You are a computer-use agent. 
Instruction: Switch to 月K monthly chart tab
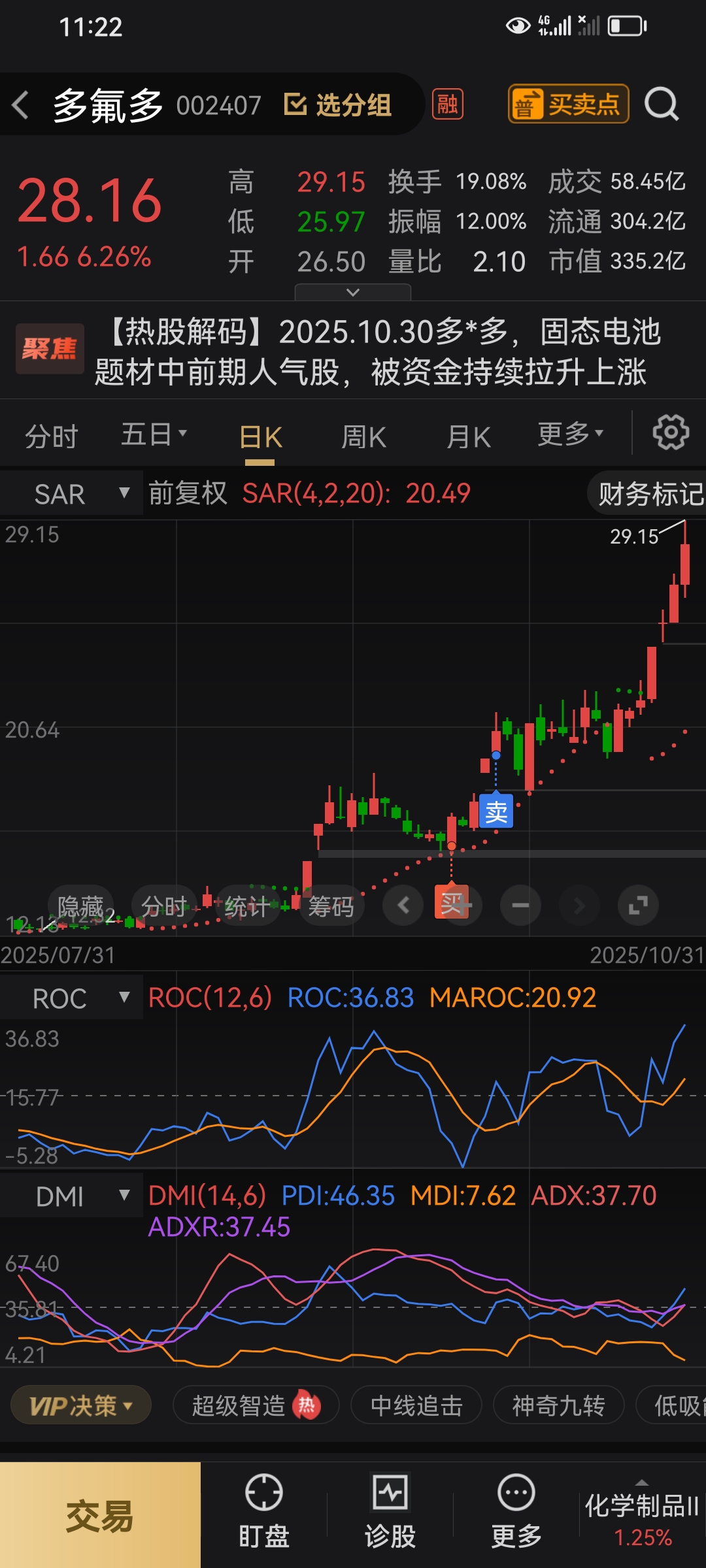(x=468, y=436)
